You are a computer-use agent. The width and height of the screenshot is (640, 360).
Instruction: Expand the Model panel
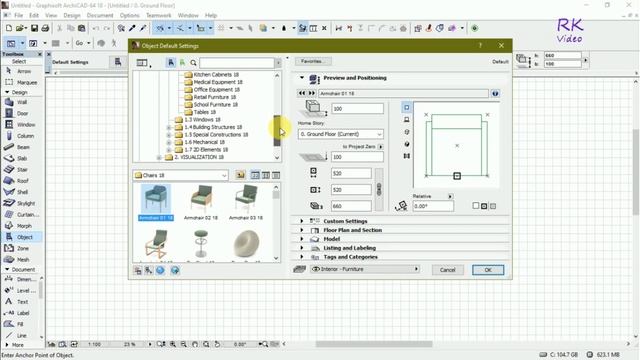tap(302, 239)
